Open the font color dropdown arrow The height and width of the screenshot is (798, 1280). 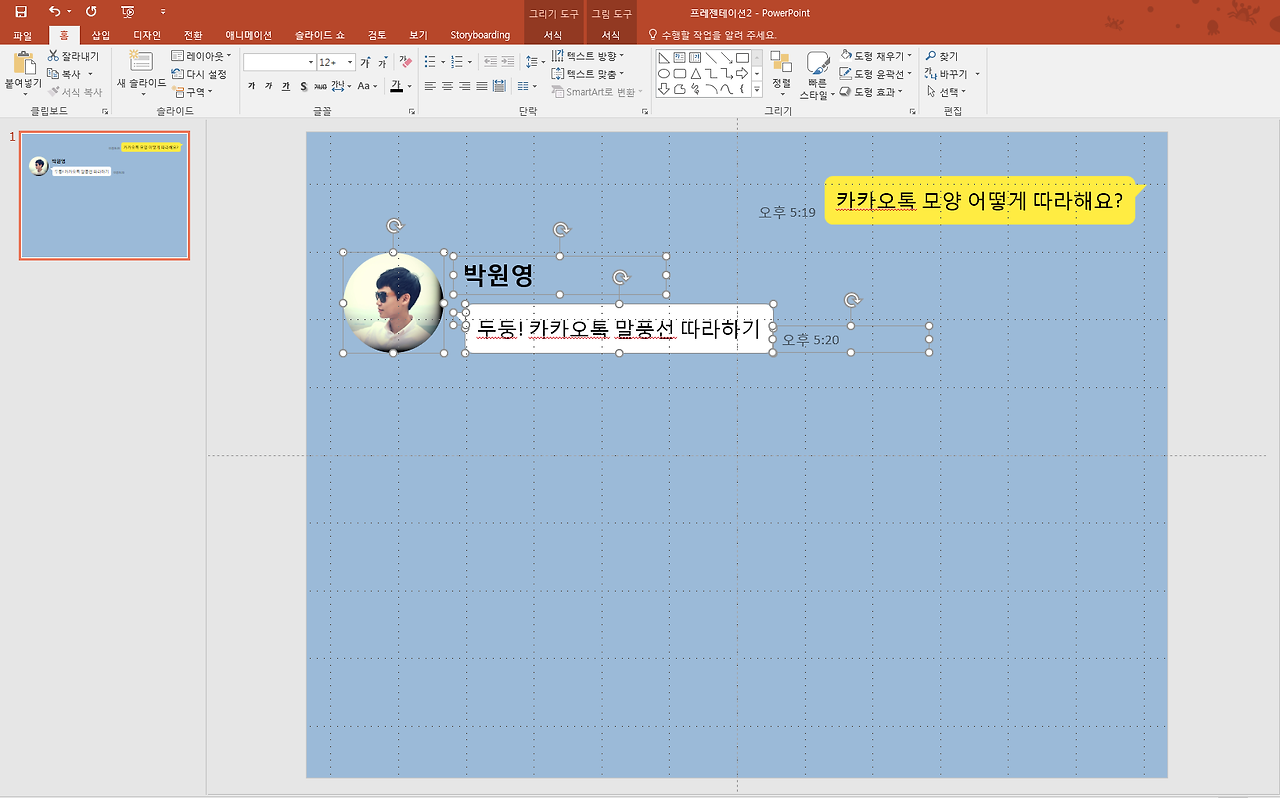coord(410,87)
